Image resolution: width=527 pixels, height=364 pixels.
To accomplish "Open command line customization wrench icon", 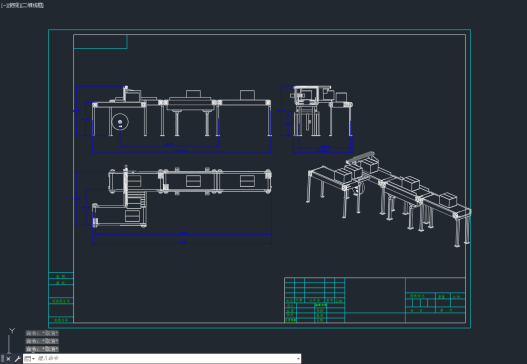I will click(x=17, y=359).
